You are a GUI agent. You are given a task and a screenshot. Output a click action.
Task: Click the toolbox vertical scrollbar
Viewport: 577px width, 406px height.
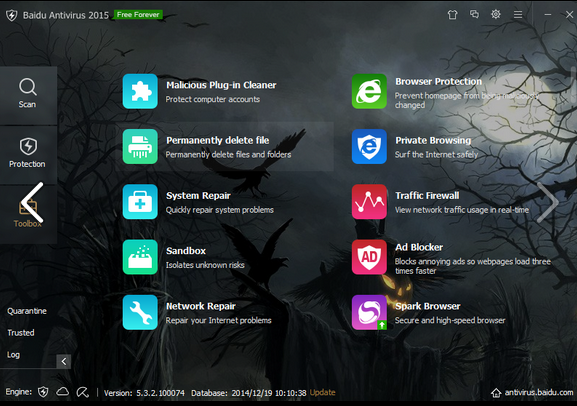[x=573, y=85]
